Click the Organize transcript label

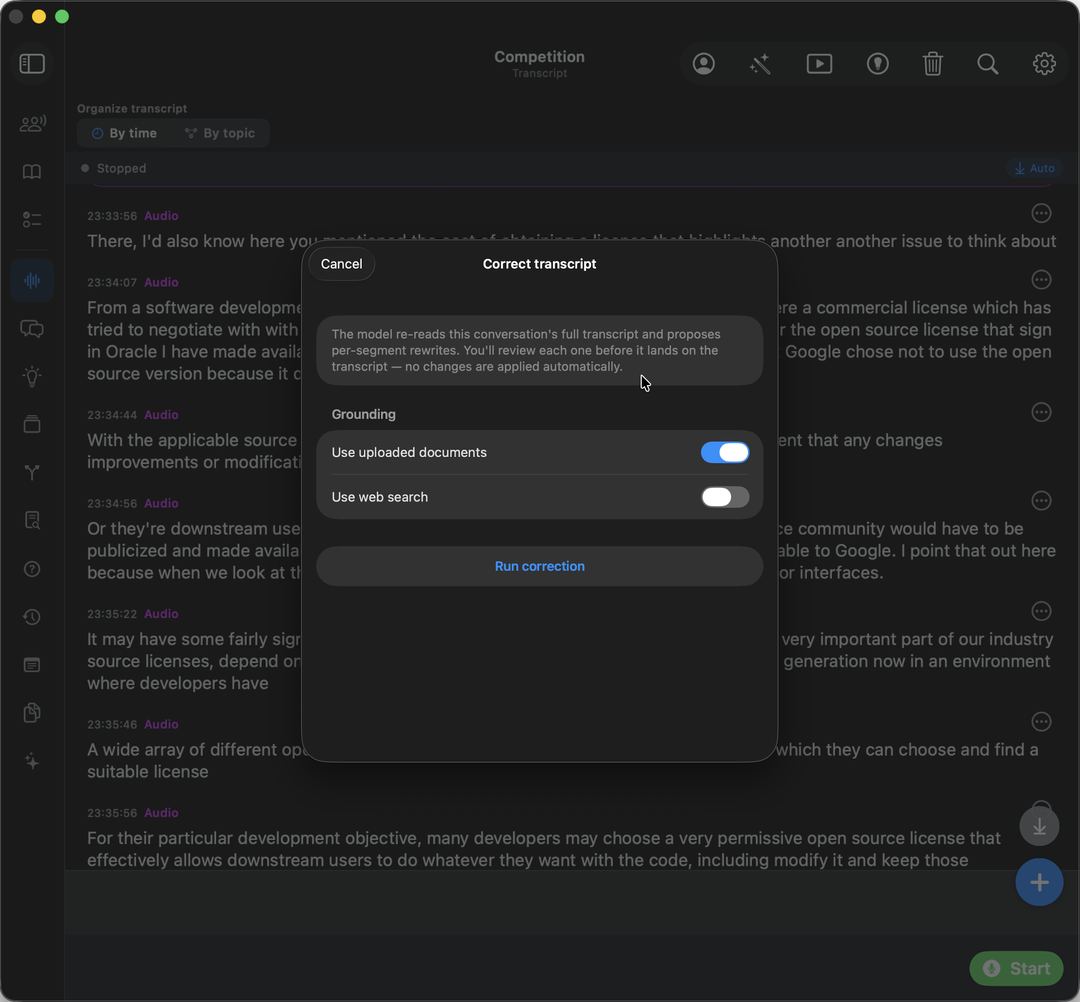(132, 108)
